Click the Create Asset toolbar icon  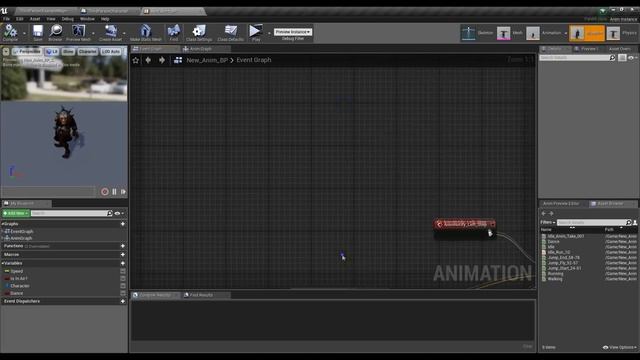(x=110, y=31)
